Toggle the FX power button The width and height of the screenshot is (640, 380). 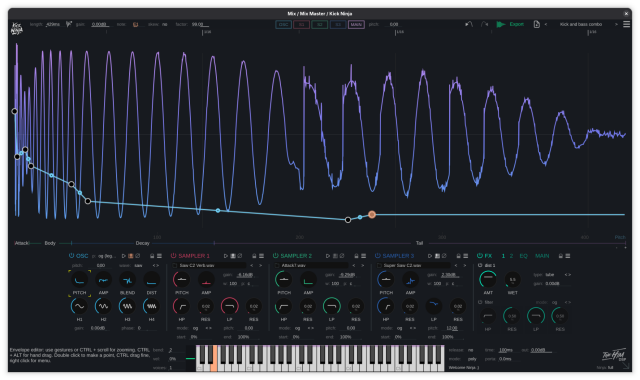click(480, 256)
